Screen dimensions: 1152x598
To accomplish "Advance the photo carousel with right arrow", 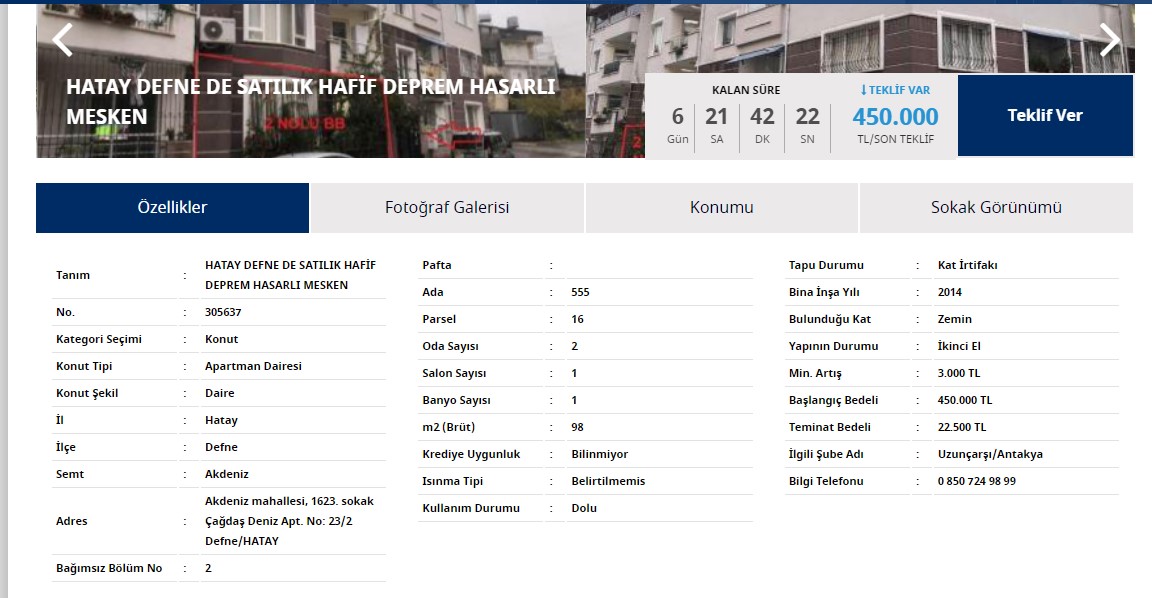I will (1109, 40).
